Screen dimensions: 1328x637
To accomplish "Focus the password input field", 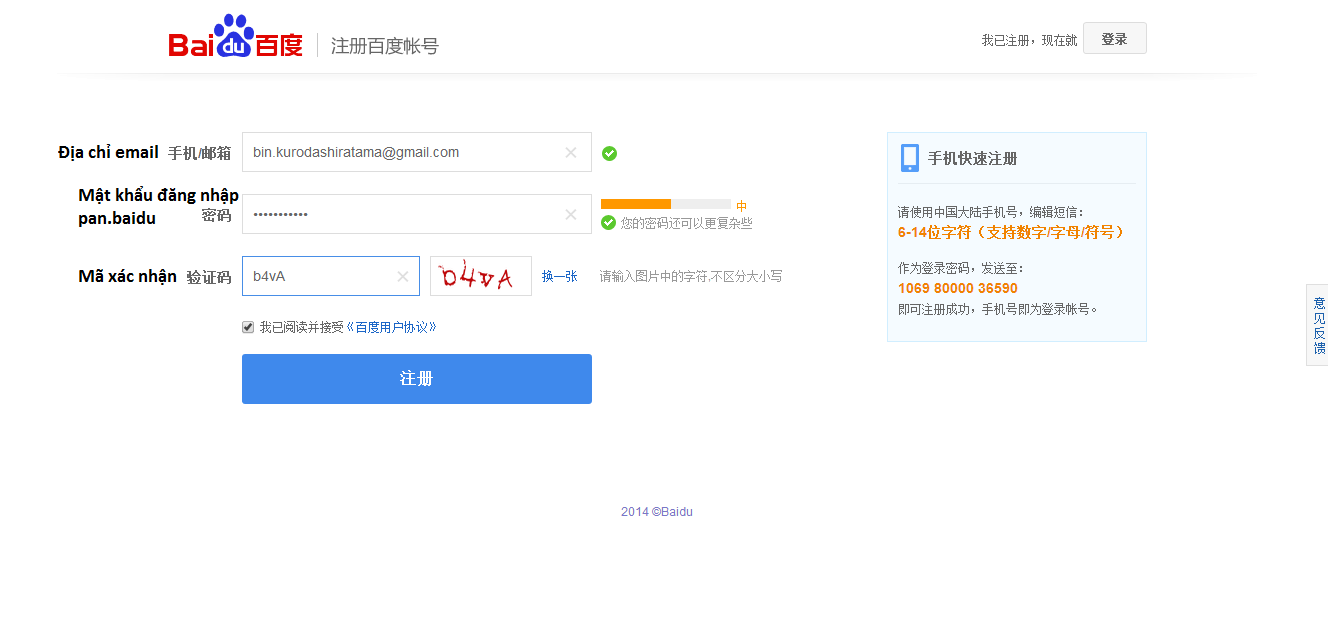I will 417,214.
